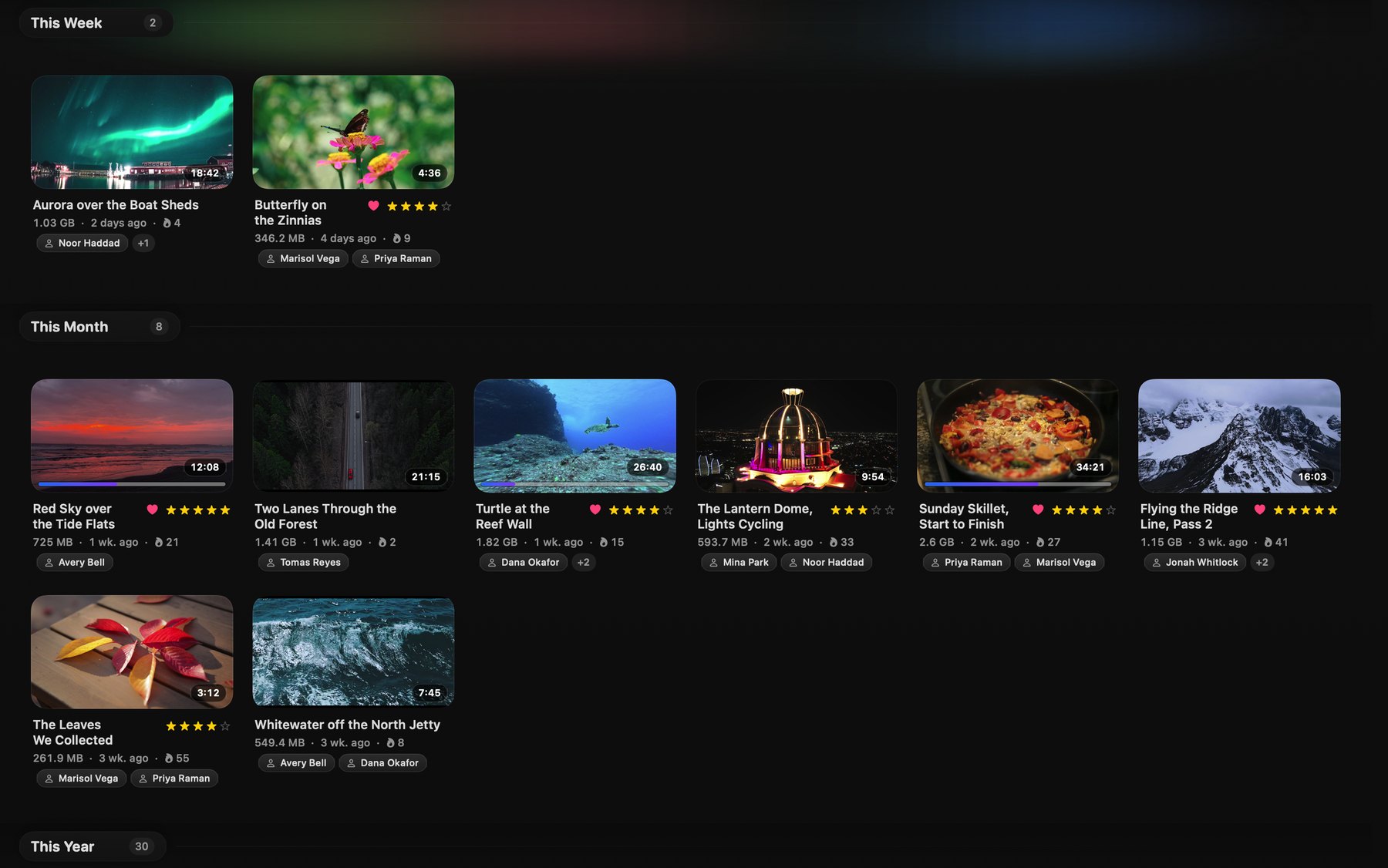Open Whitewater off the North Jetty thumbnail
The height and width of the screenshot is (868, 1388).
(353, 651)
